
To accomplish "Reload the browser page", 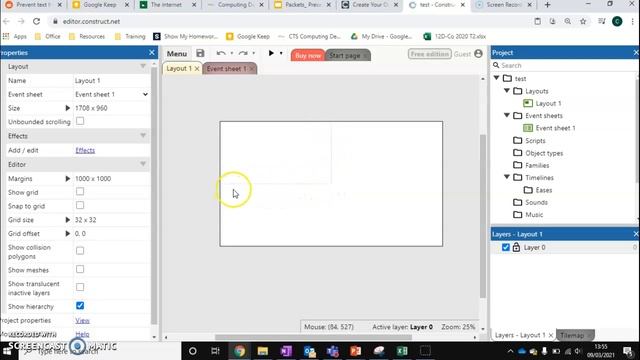I will 36,21.
